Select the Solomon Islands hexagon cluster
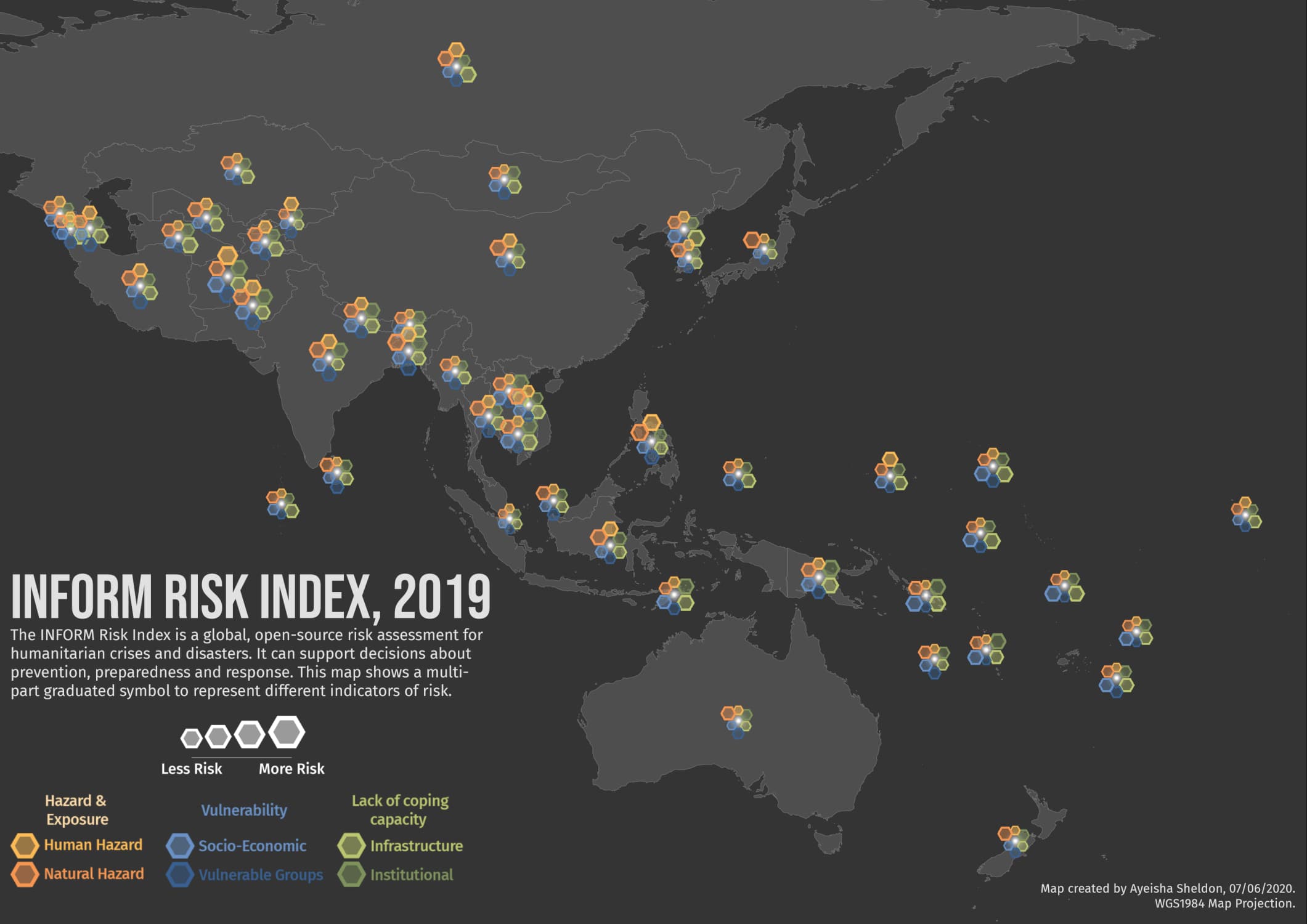Viewport: 1307px width, 924px height. click(926, 596)
